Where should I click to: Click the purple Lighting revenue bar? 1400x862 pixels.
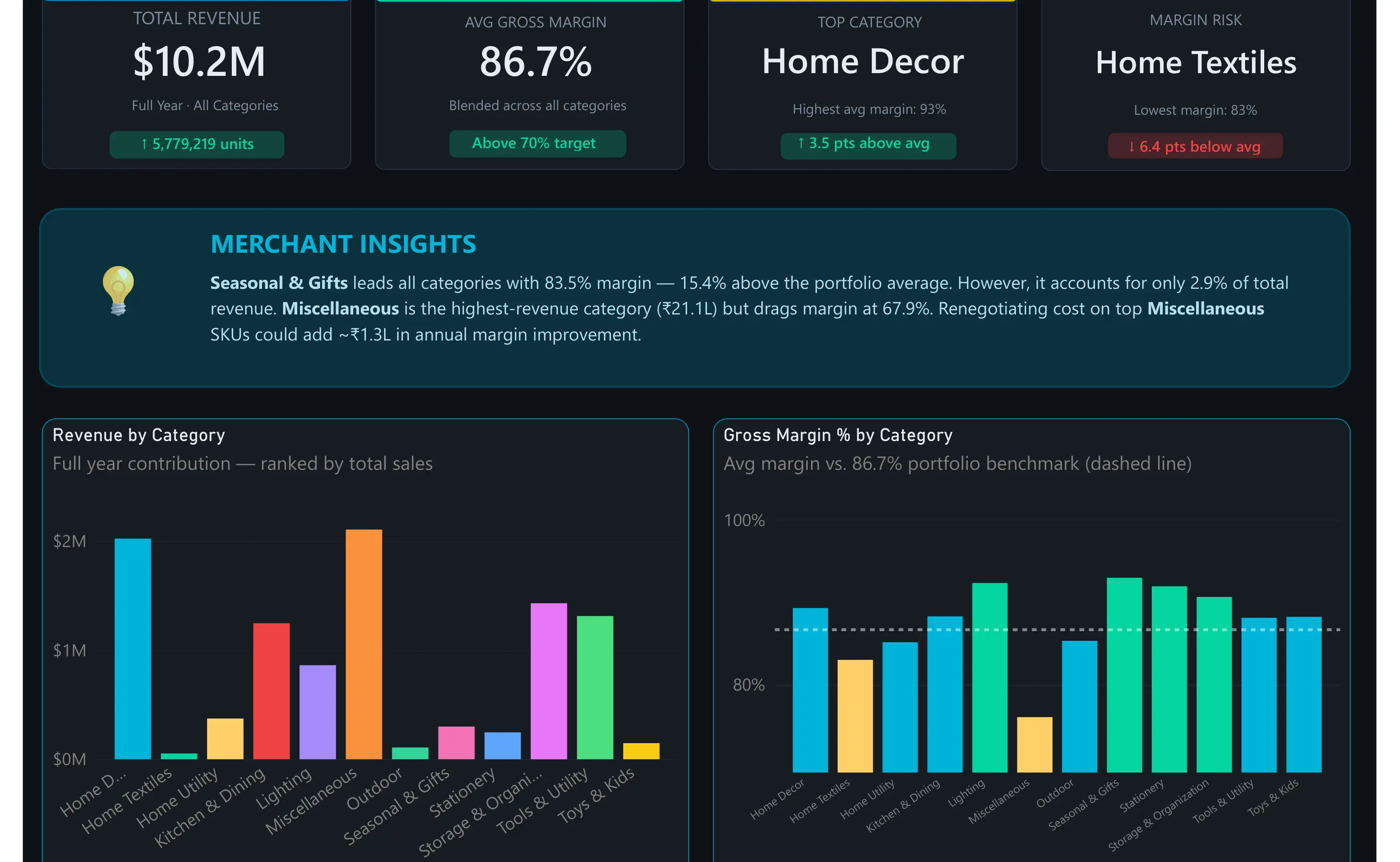(318, 712)
